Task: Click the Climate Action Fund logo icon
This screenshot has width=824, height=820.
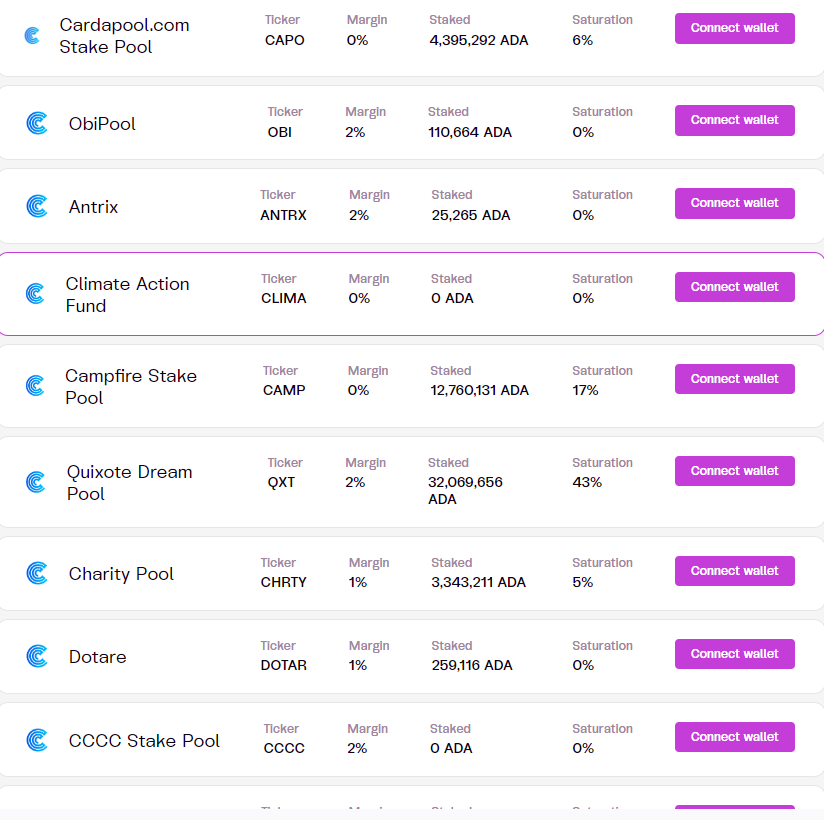Action: [35, 294]
